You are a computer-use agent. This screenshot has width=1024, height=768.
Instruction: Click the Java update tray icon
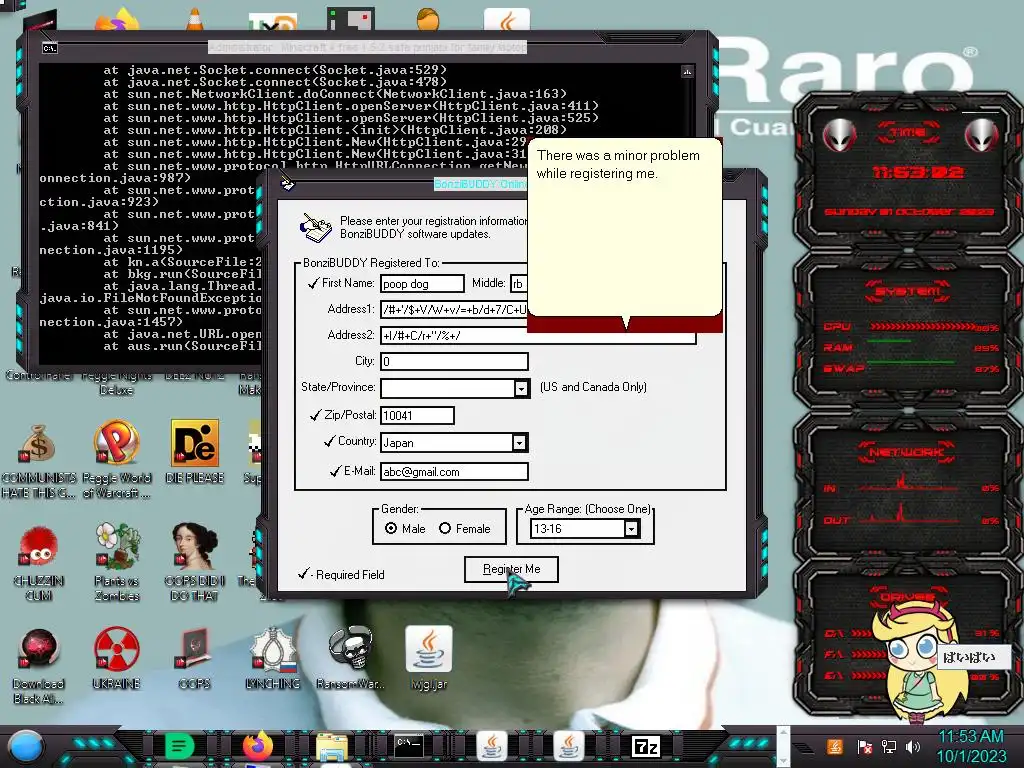835,746
